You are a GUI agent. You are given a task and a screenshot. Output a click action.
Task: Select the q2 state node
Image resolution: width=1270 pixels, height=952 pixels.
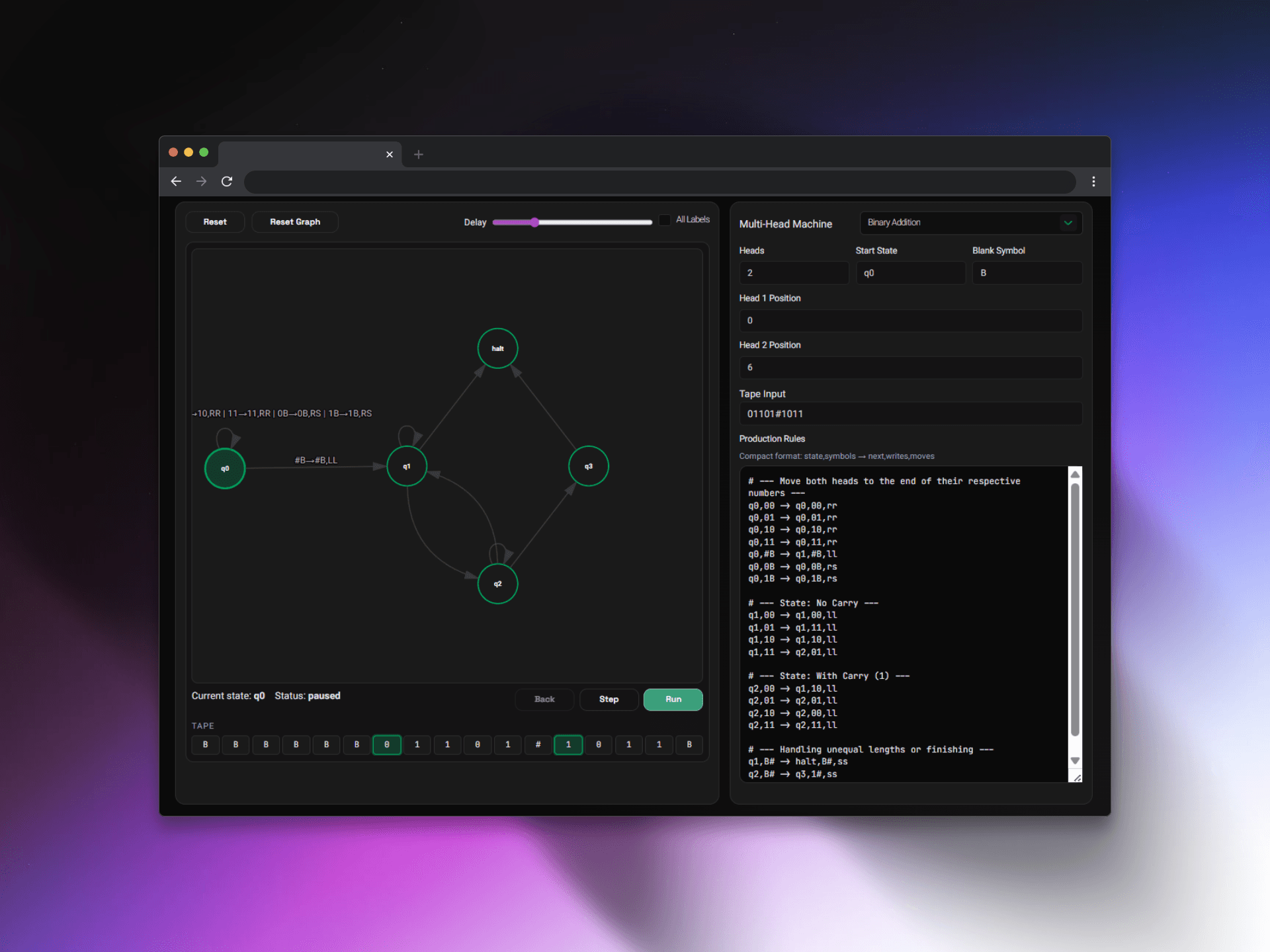click(x=497, y=584)
